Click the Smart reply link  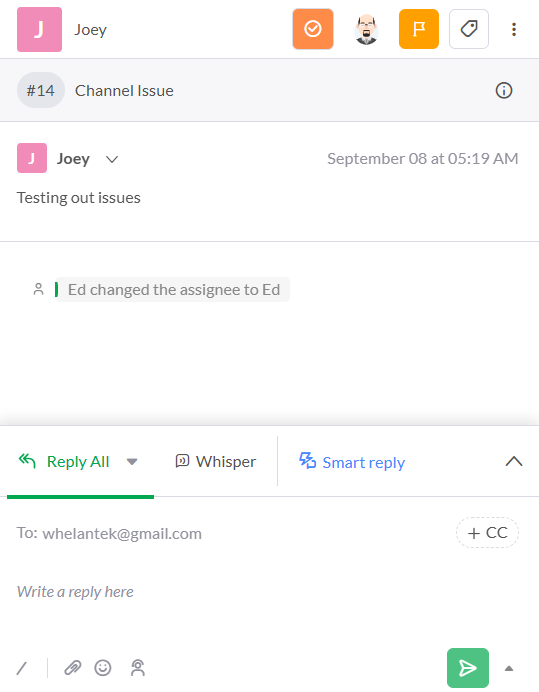(x=352, y=462)
